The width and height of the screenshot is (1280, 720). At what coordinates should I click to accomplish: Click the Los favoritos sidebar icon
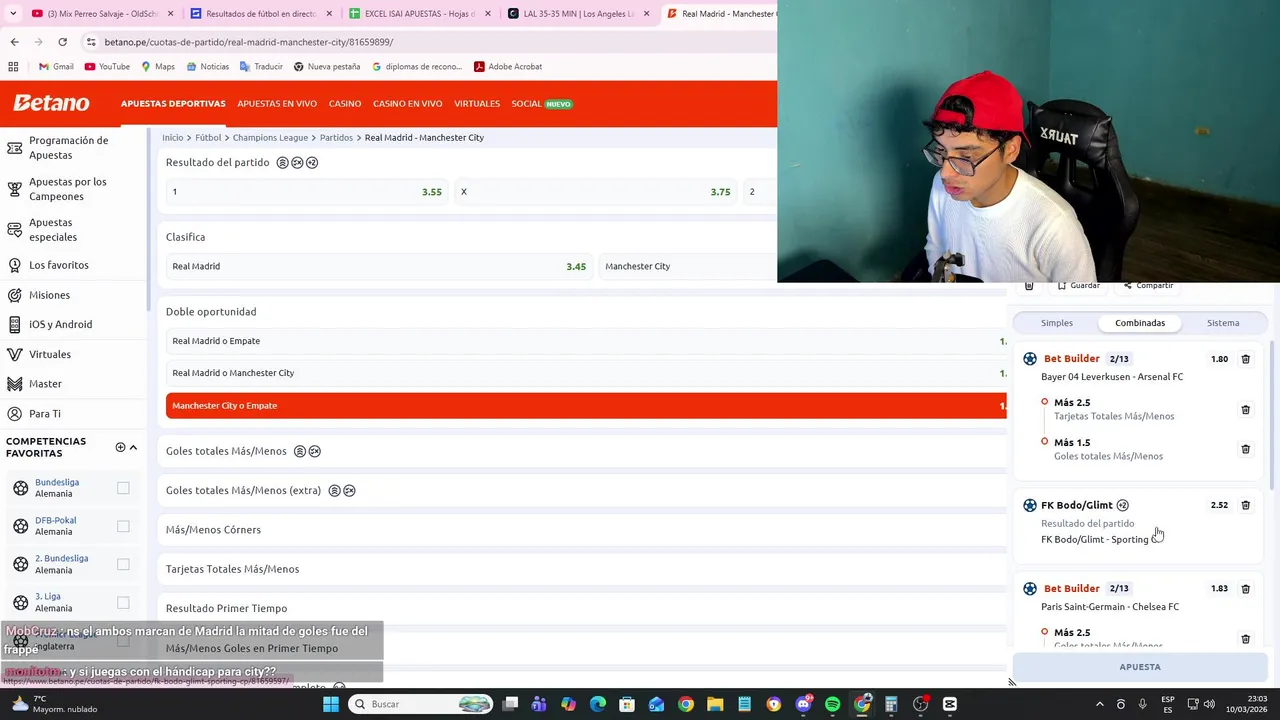[14, 265]
